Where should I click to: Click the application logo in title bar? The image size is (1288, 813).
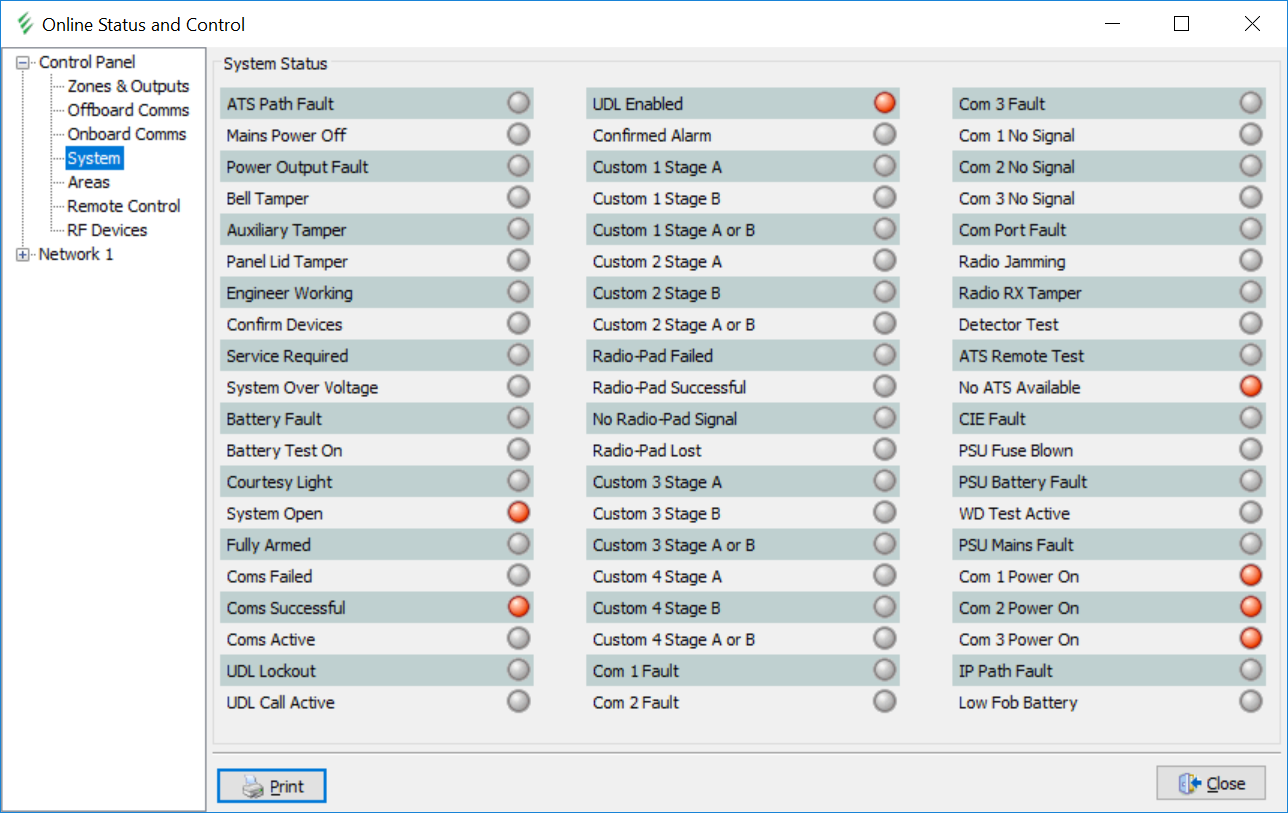(25, 24)
